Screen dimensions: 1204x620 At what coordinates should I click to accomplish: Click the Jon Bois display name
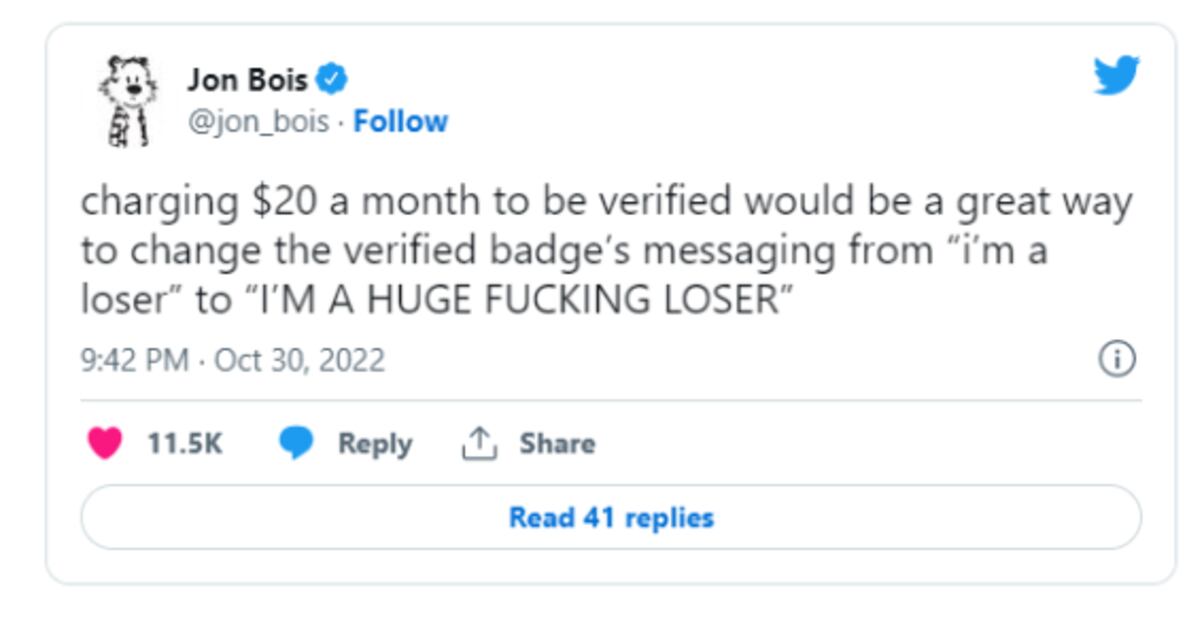coord(248,79)
